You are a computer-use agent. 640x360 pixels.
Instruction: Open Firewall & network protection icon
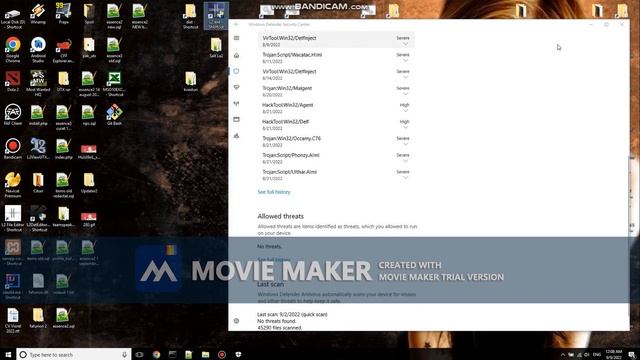[236, 103]
